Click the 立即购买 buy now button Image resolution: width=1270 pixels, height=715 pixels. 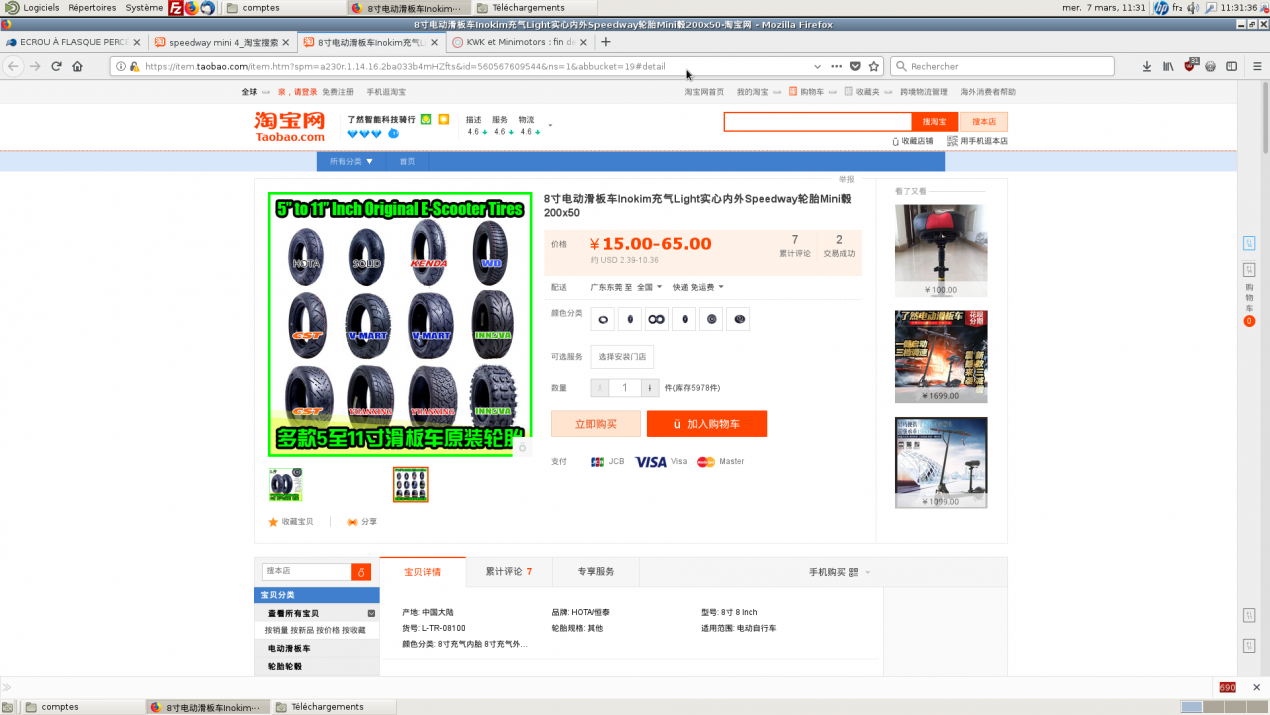[596, 424]
